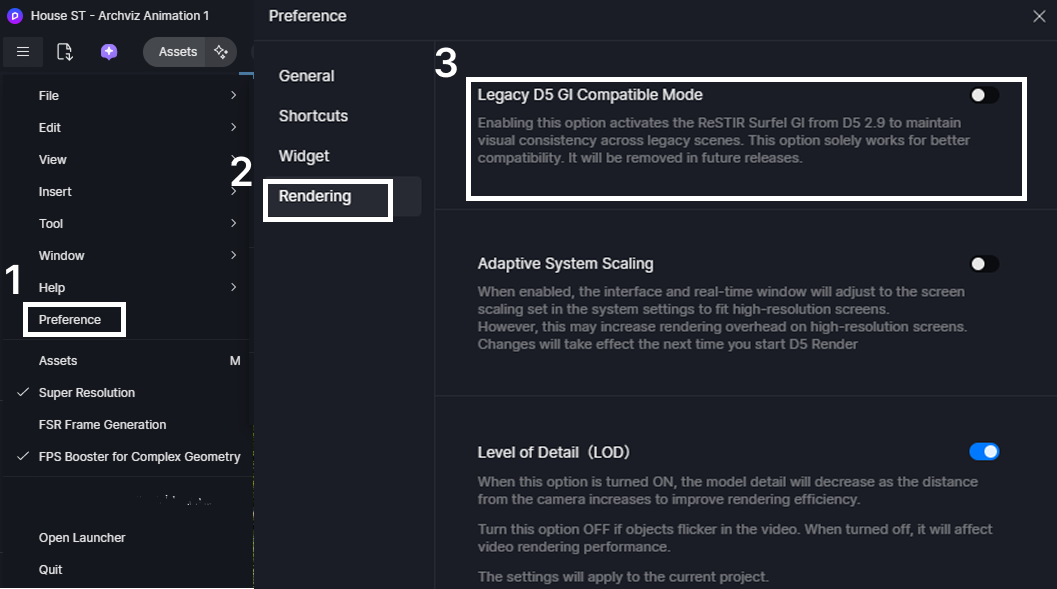Screen dimensions: 1057x589
Task: Open the purple AI assistant icon
Action: [x=109, y=52]
